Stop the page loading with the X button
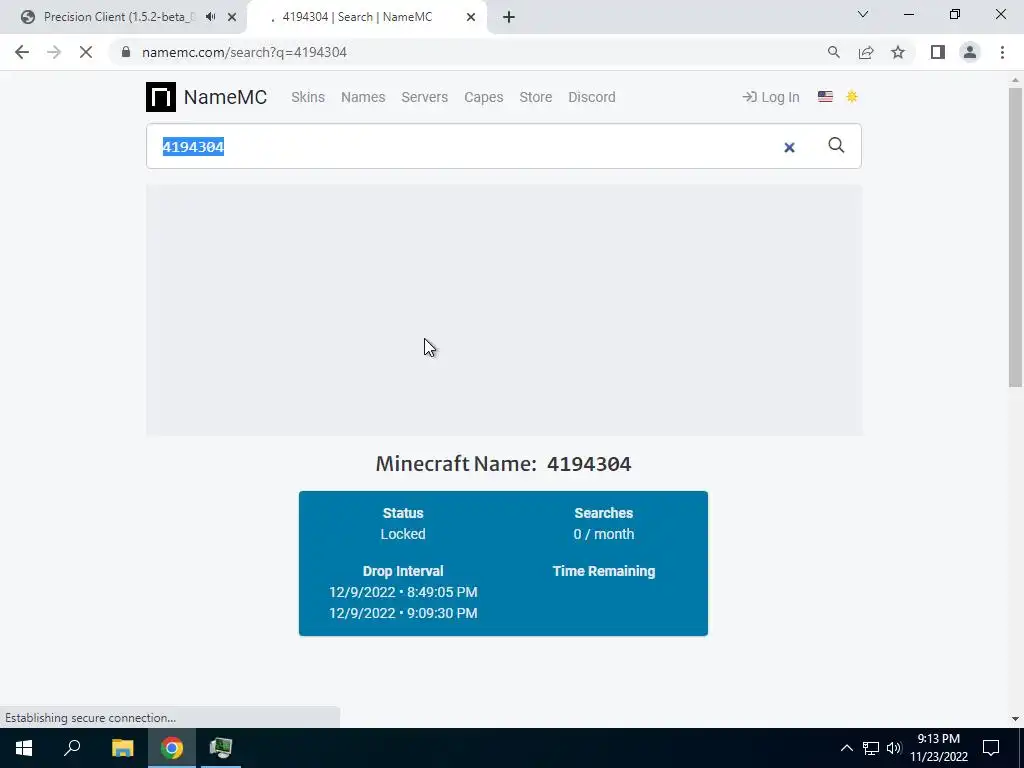The height and width of the screenshot is (768, 1024). [86, 52]
